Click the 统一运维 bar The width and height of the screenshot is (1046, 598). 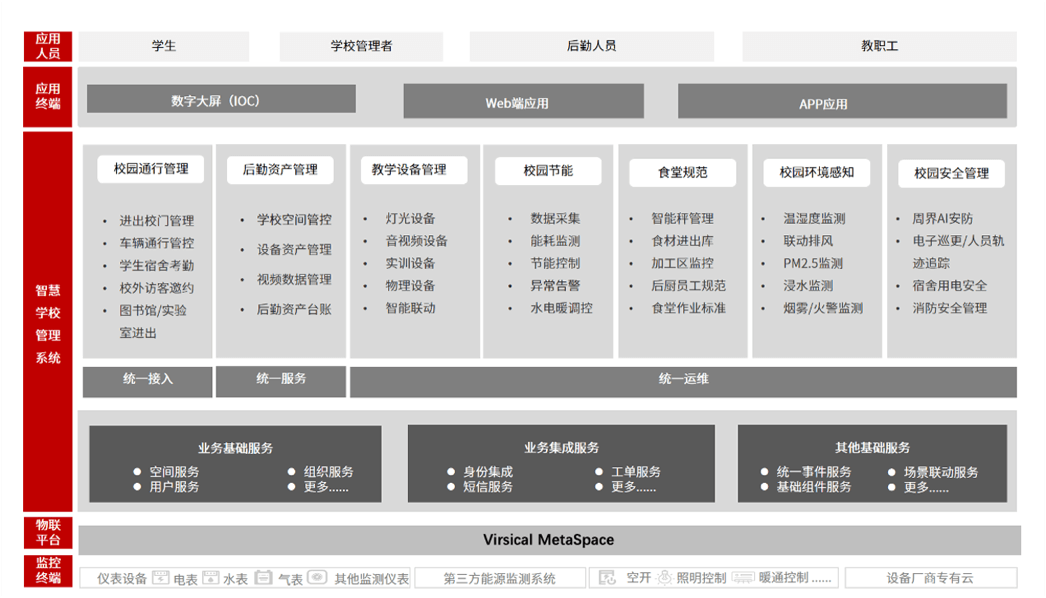(683, 381)
